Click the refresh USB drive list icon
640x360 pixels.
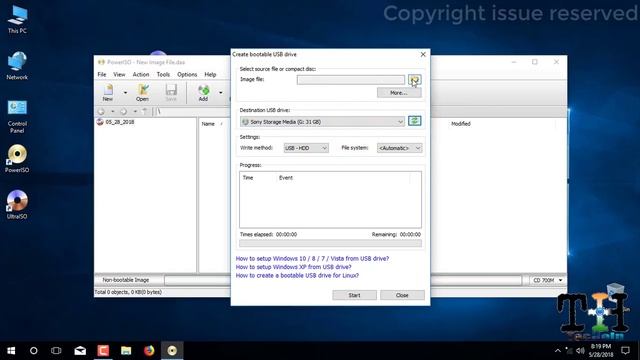(415, 121)
